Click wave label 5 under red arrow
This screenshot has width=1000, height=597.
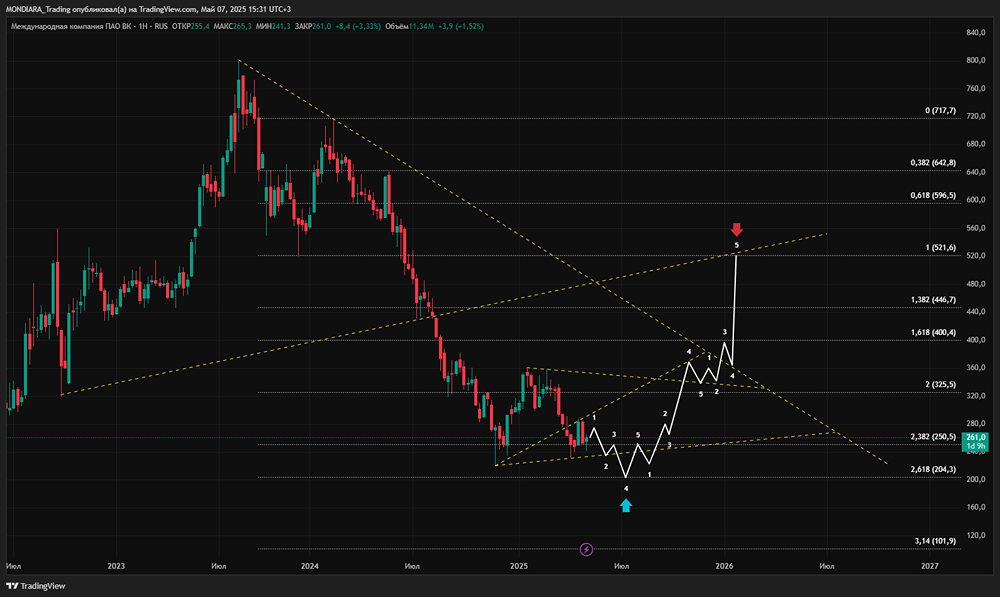737,245
